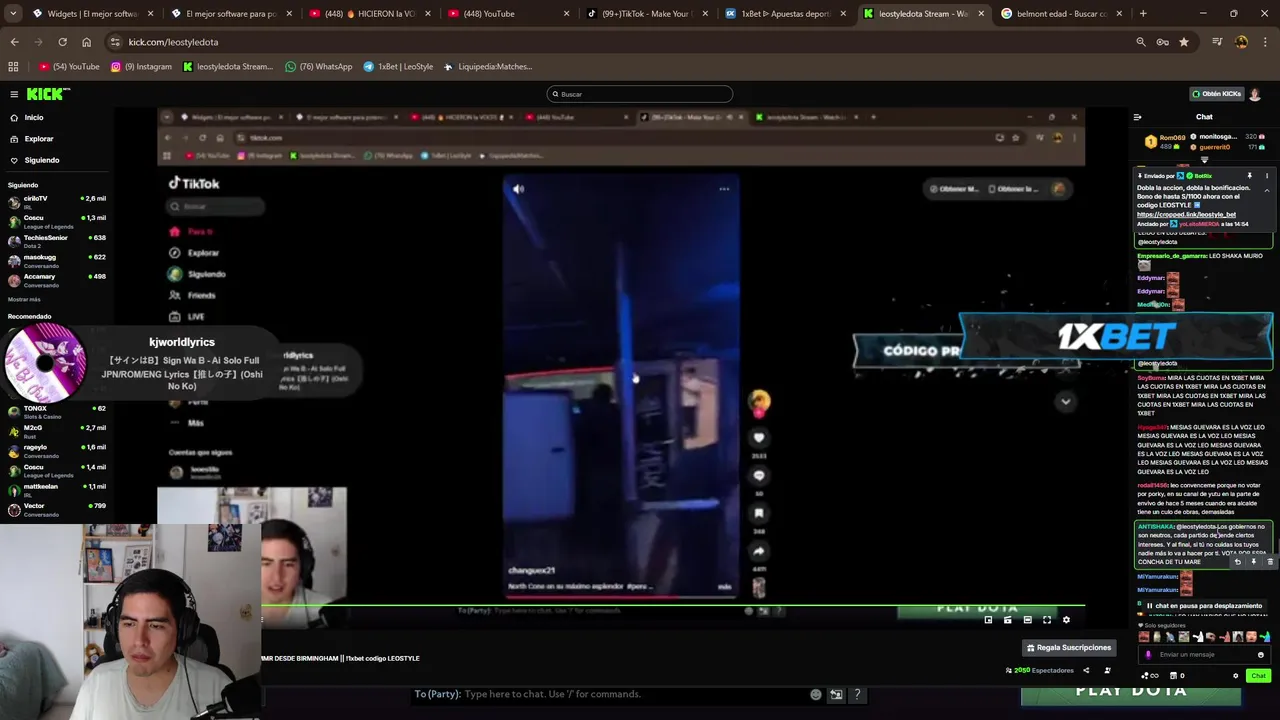The width and height of the screenshot is (1280, 720).
Task: Open masokugg channel
Action: [57, 259]
